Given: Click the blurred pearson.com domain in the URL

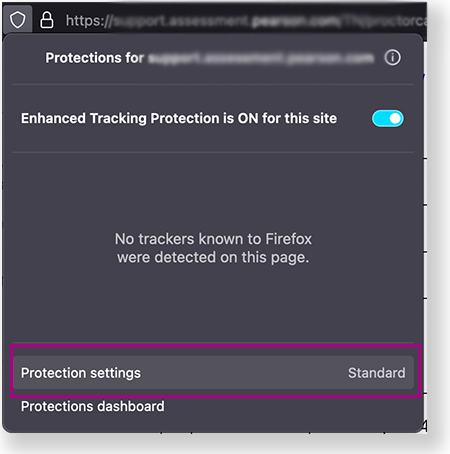Looking at the screenshot, I should pos(295,21).
